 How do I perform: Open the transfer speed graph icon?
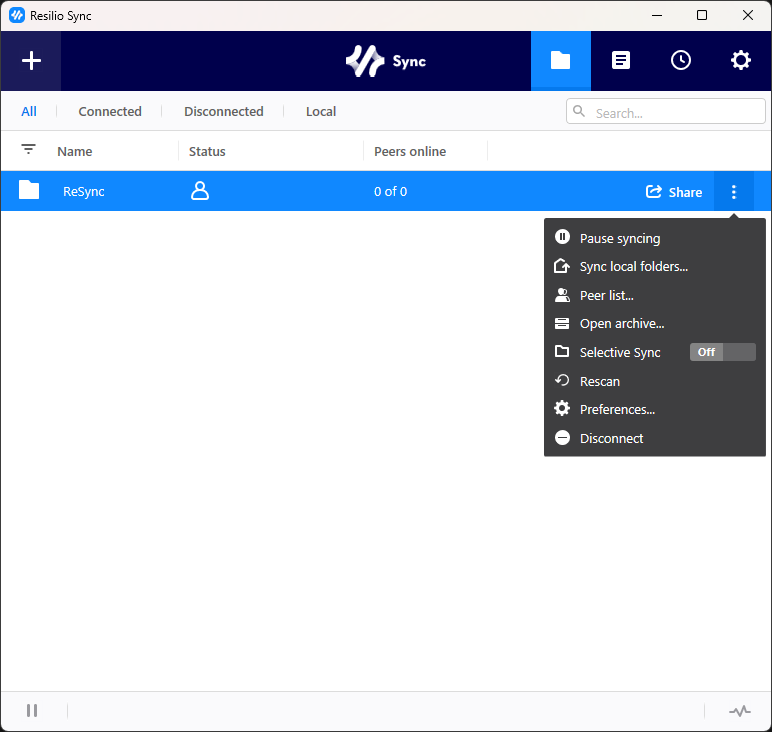(x=740, y=711)
